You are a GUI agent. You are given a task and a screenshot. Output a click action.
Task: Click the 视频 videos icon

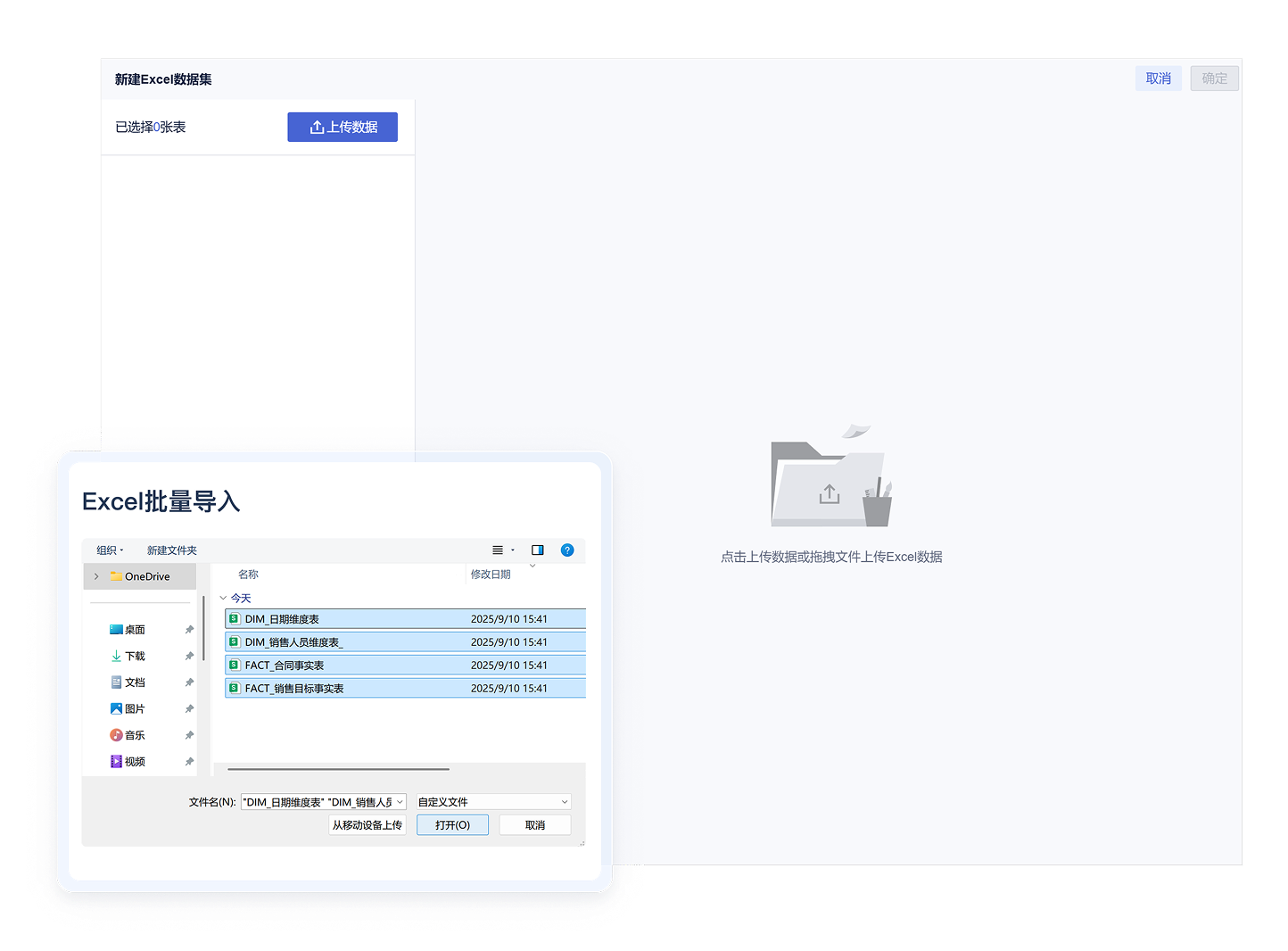pyautogui.click(x=116, y=762)
